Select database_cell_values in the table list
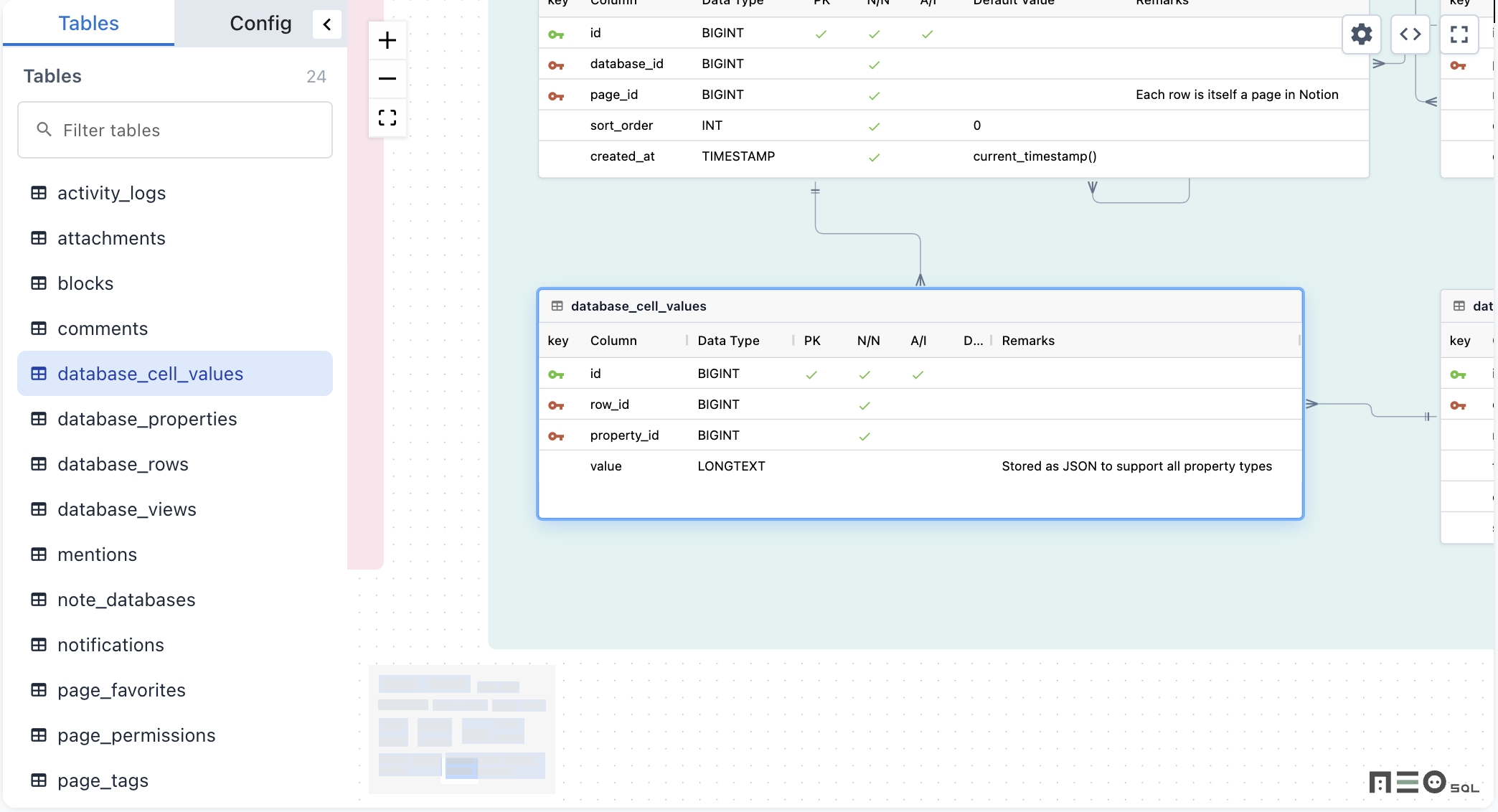 (x=175, y=374)
